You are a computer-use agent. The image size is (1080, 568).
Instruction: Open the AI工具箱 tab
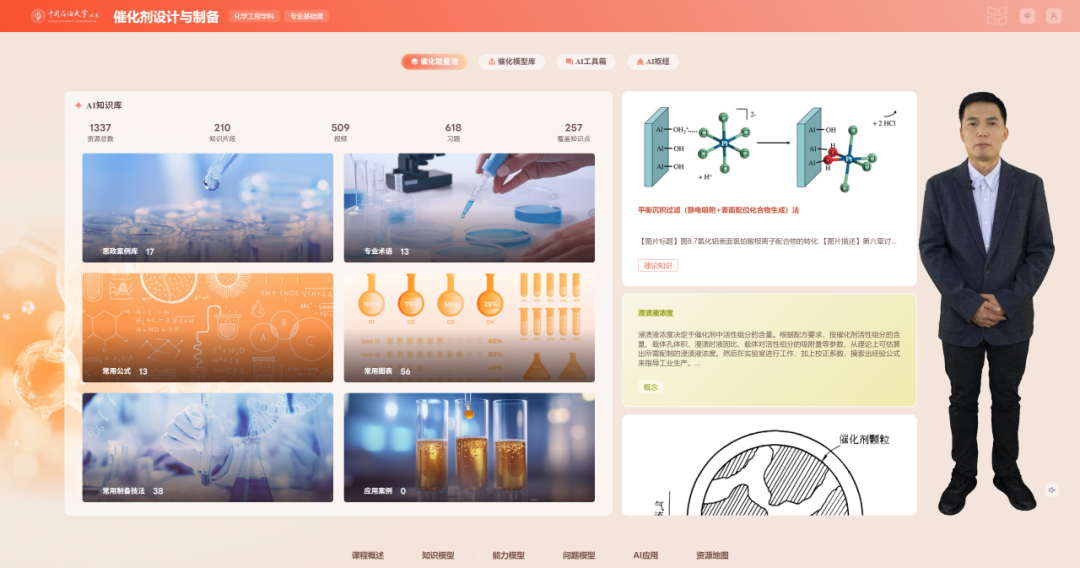(586, 62)
